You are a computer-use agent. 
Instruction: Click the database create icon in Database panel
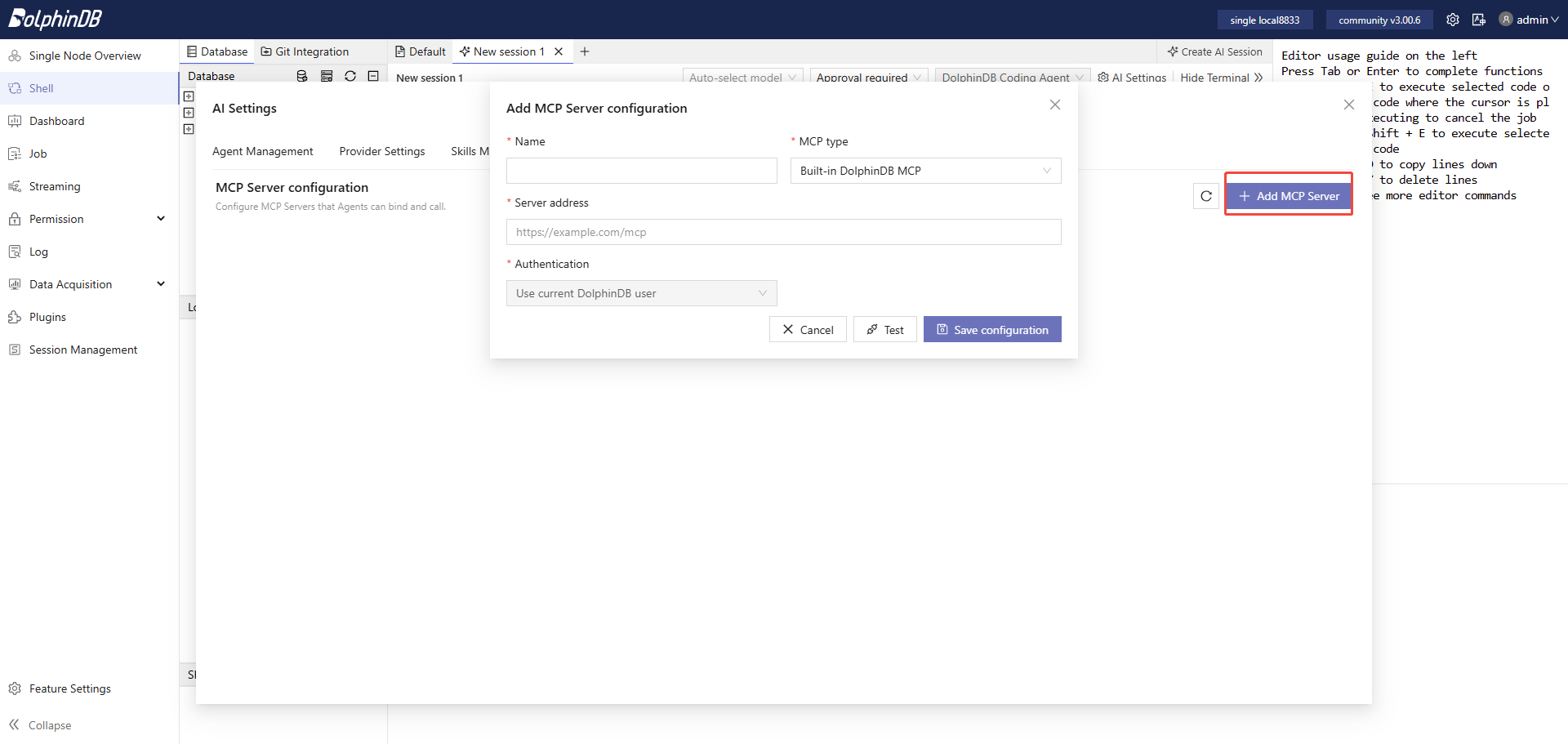(x=302, y=76)
